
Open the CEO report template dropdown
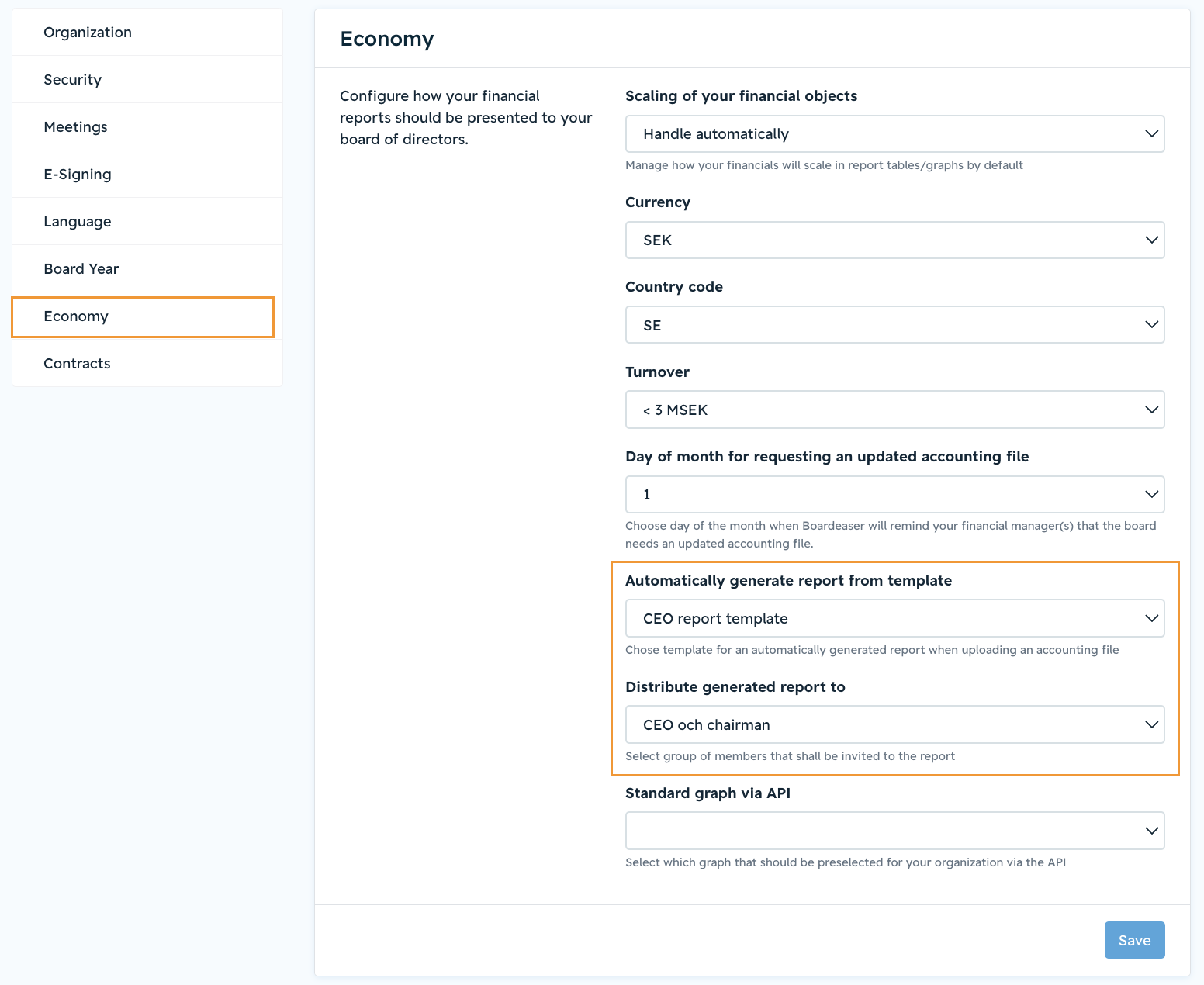coord(894,618)
